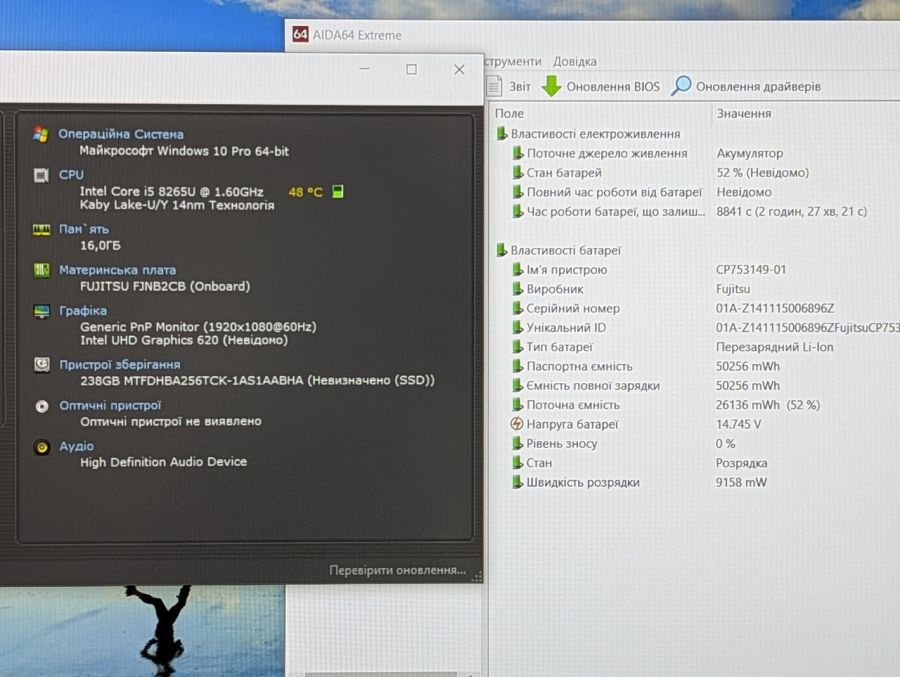Click the RAM memory module icon
Viewport: 900px width, 677px height.
[x=41, y=230]
